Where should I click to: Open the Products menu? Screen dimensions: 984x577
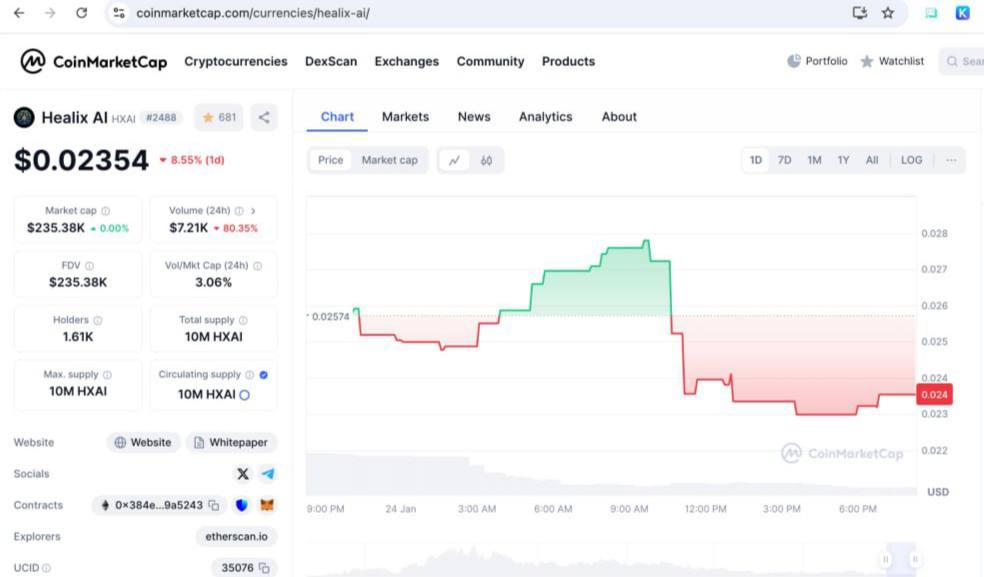pos(569,62)
